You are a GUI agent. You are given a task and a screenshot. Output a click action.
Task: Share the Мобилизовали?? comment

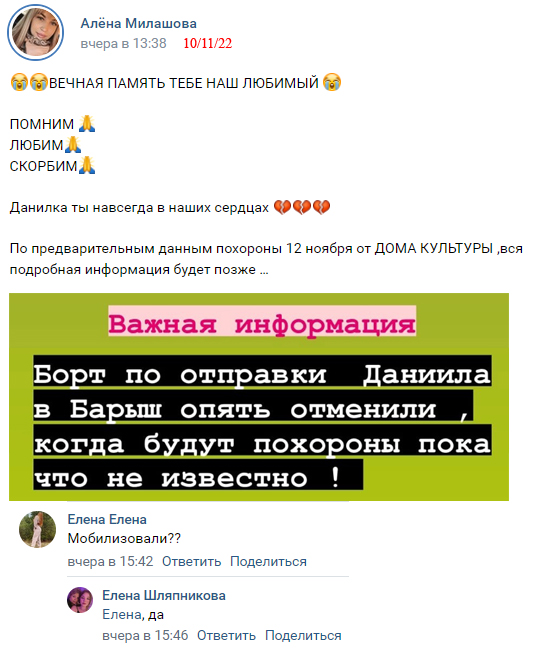[x=268, y=562]
